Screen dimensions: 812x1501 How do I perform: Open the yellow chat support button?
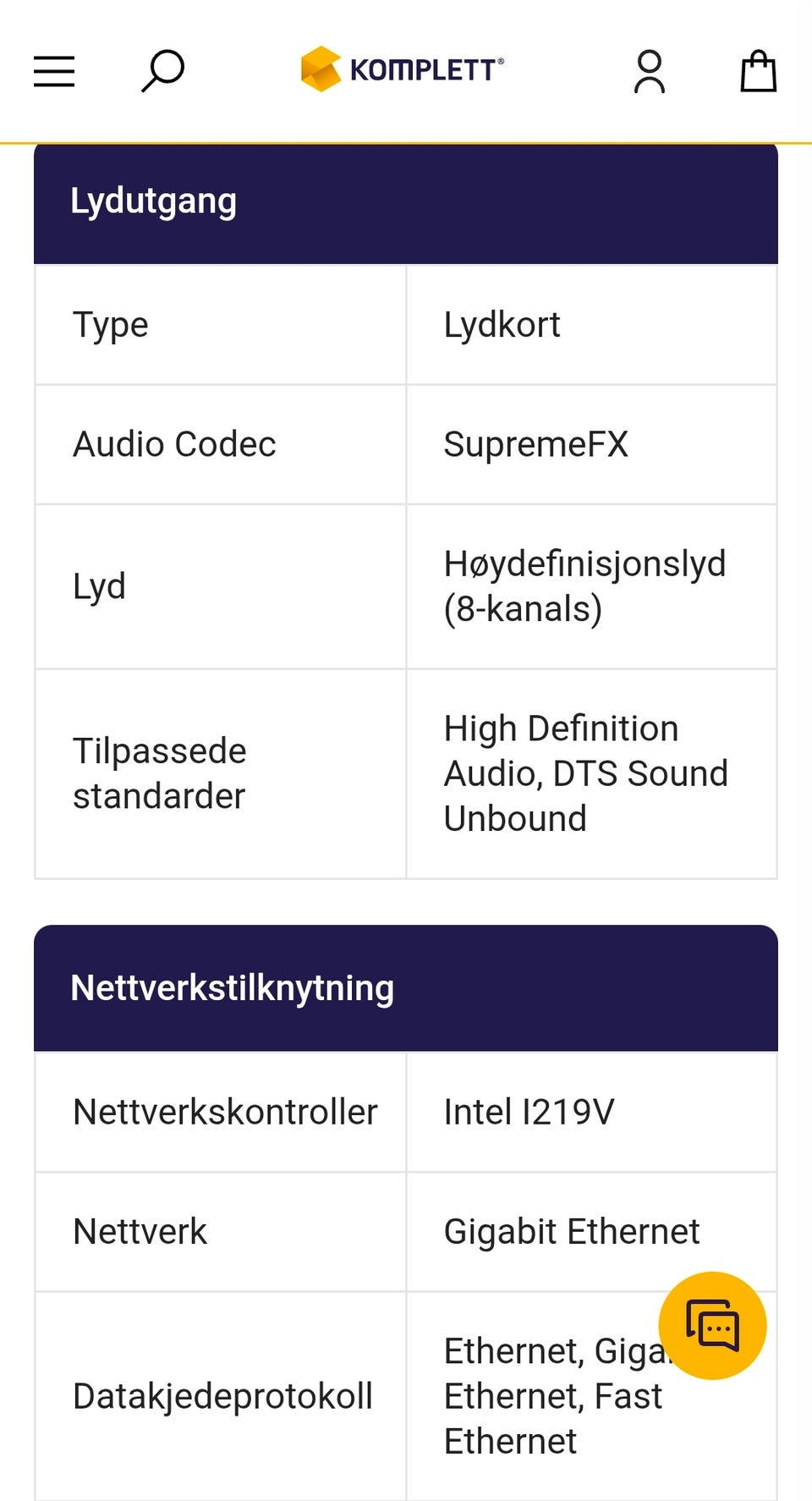[712, 1325]
